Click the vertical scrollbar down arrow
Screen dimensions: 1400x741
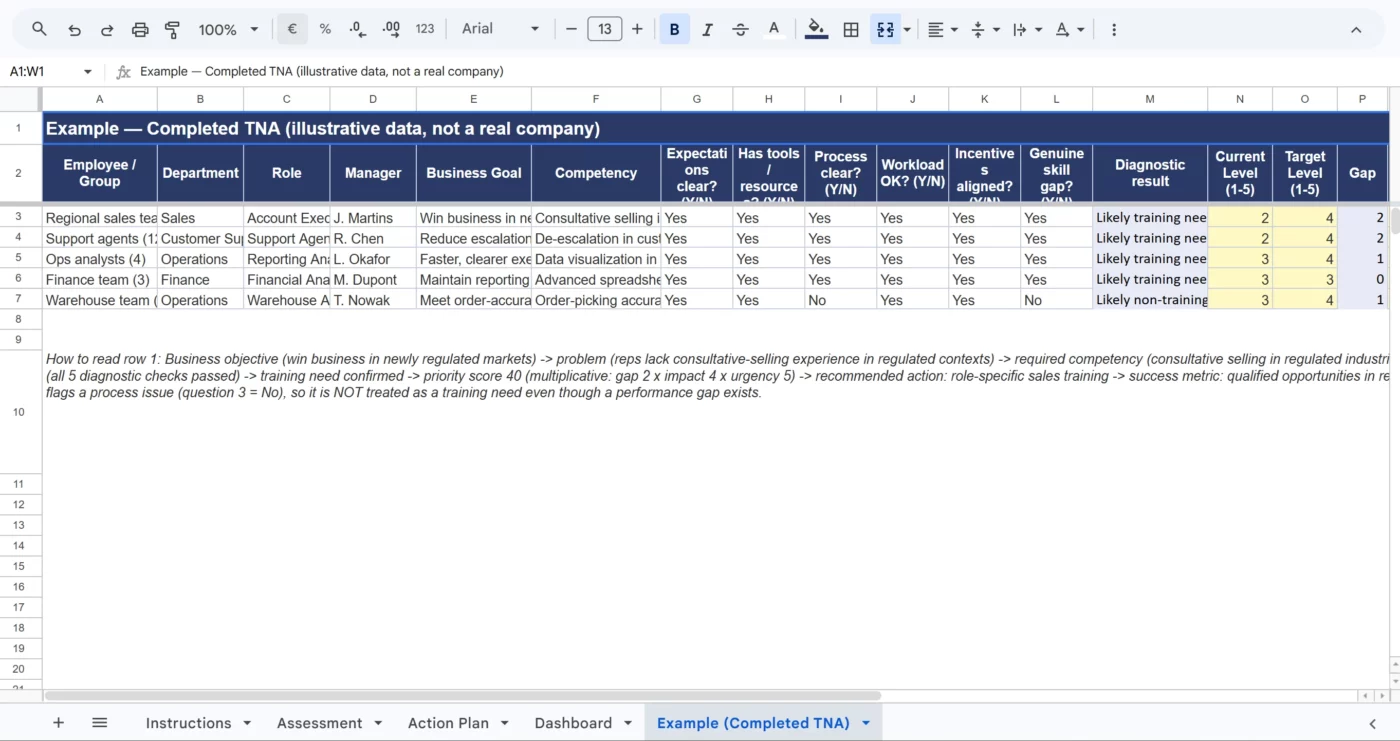tap(1394, 681)
